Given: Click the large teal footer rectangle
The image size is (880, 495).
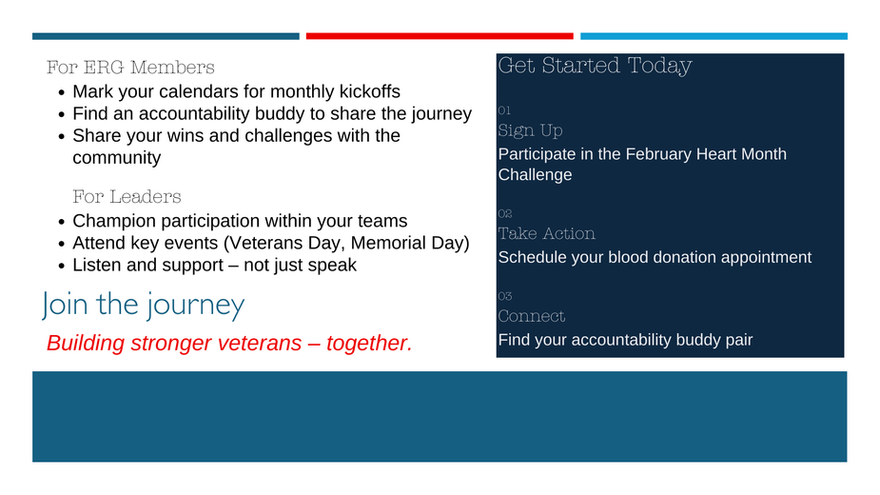Looking at the screenshot, I should (439, 416).
